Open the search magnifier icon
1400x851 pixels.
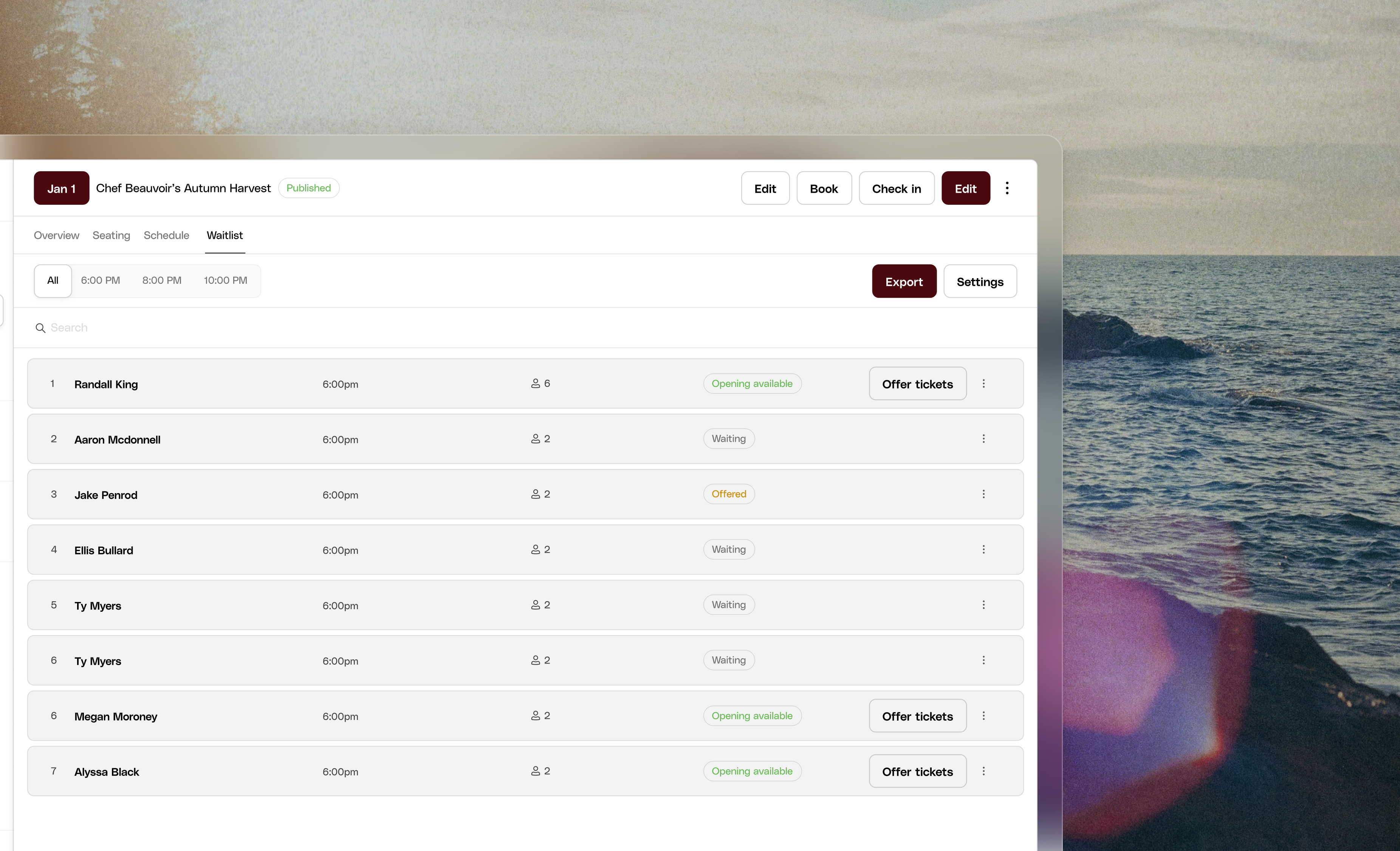tap(40, 328)
